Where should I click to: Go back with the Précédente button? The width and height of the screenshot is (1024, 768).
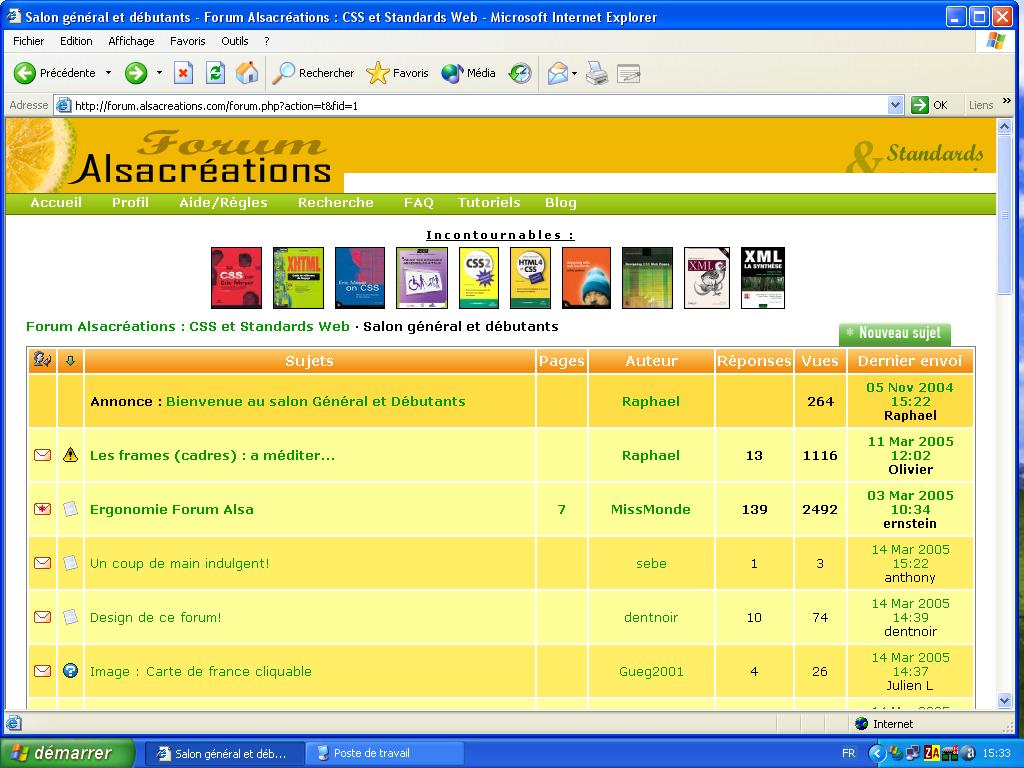[54, 73]
